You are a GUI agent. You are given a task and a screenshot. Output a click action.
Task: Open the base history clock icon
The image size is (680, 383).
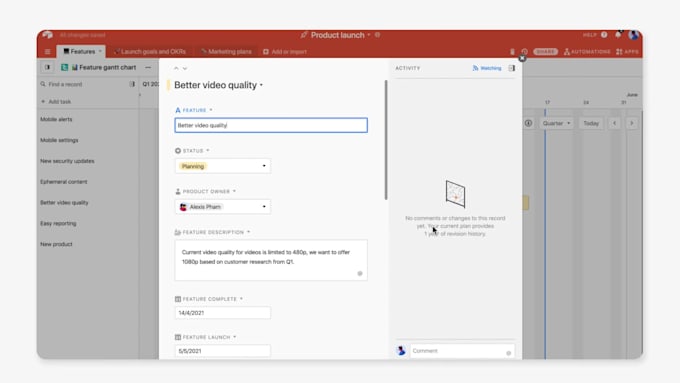click(524, 52)
